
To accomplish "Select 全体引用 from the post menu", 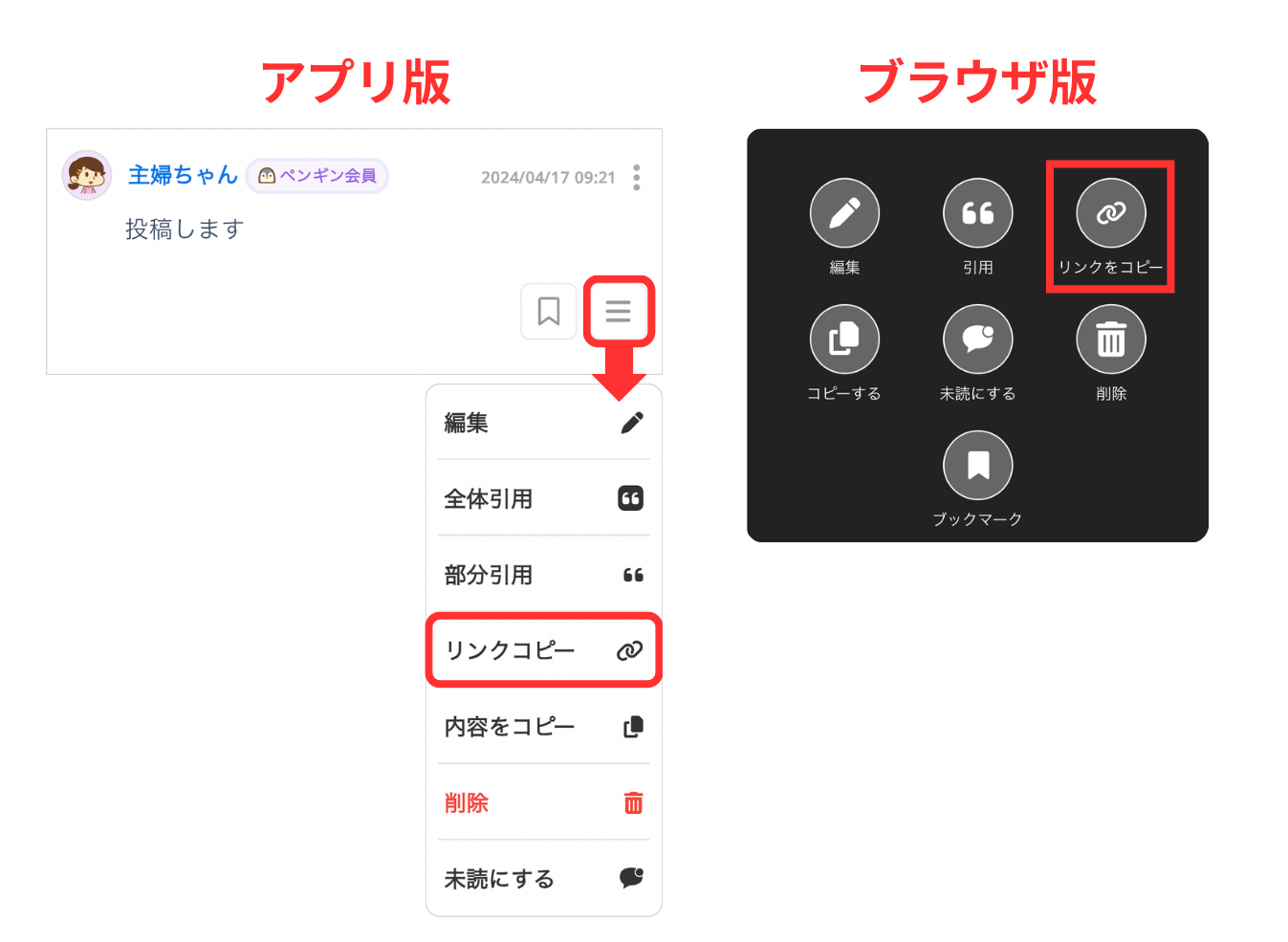I will click(544, 498).
